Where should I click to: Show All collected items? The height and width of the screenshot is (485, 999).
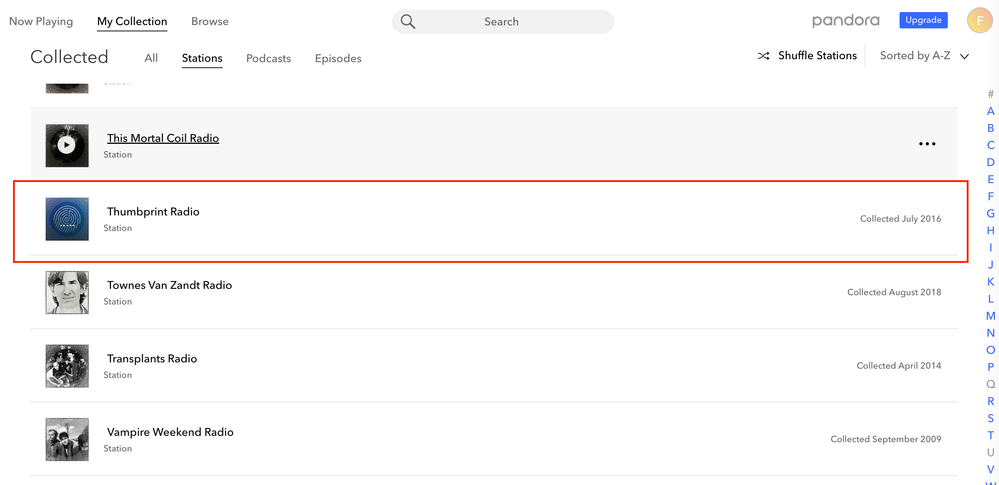click(151, 58)
